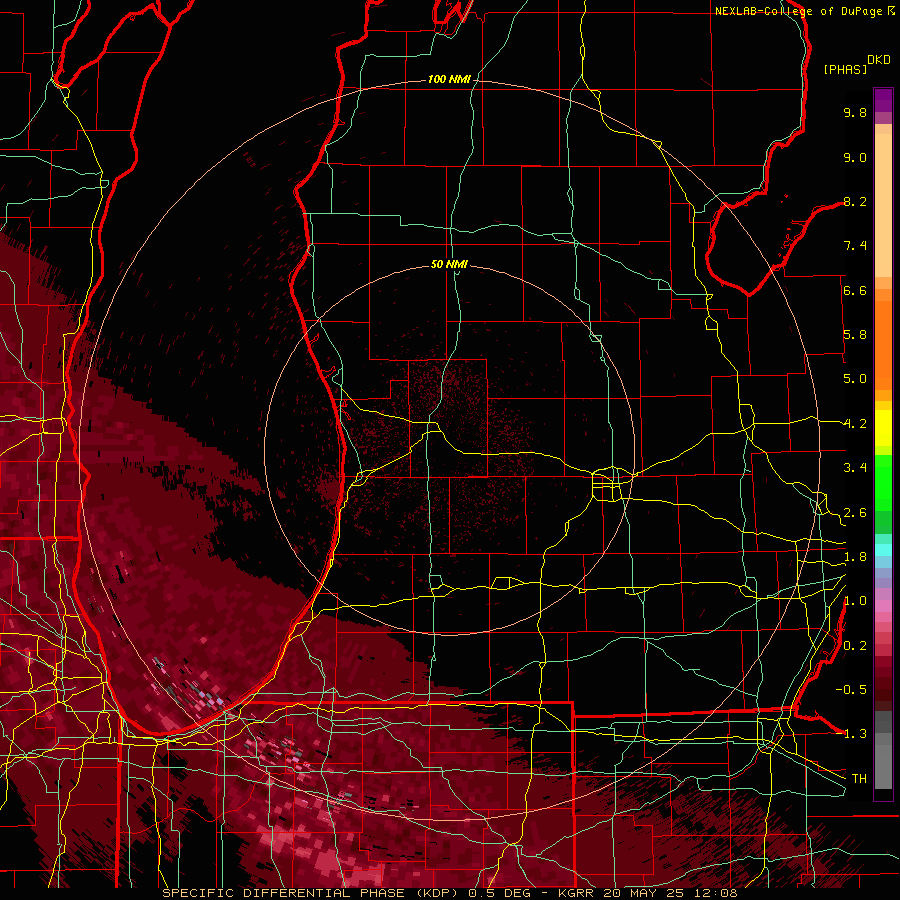This screenshot has width=900, height=900.
Task: Select the 9.0 scale value
Action: [855, 157]
